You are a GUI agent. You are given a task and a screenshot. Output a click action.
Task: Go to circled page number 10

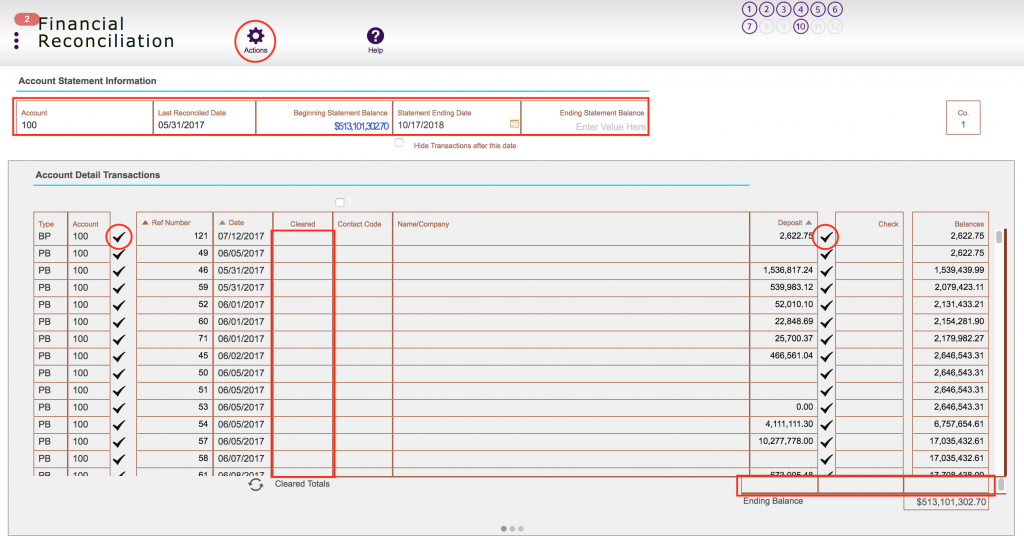800,27
